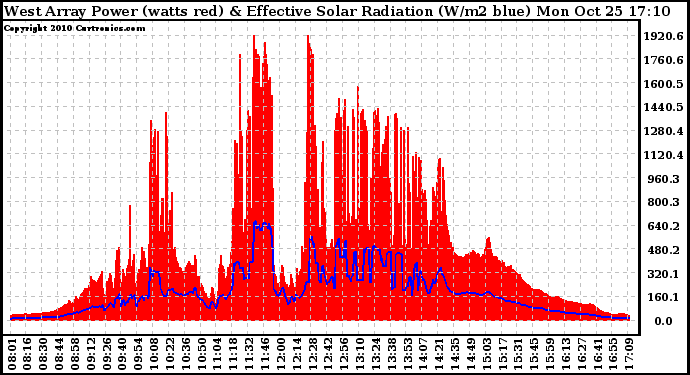Image resolution: width=690 pixels, height=375 pixels.
Task: Click the 14:35 time label
Action: coord(455,354)
